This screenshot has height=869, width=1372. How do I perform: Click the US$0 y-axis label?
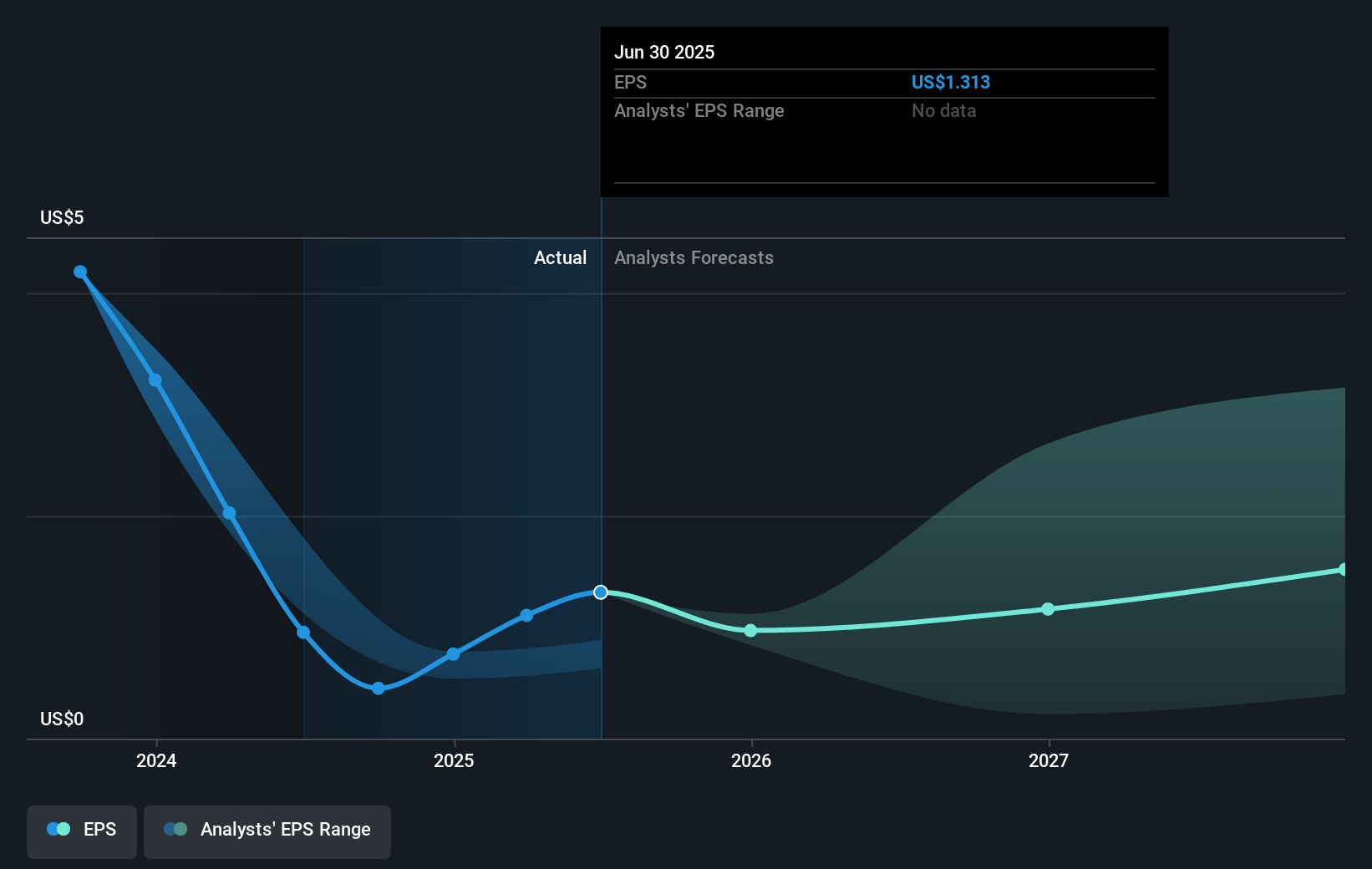[62, 719]
